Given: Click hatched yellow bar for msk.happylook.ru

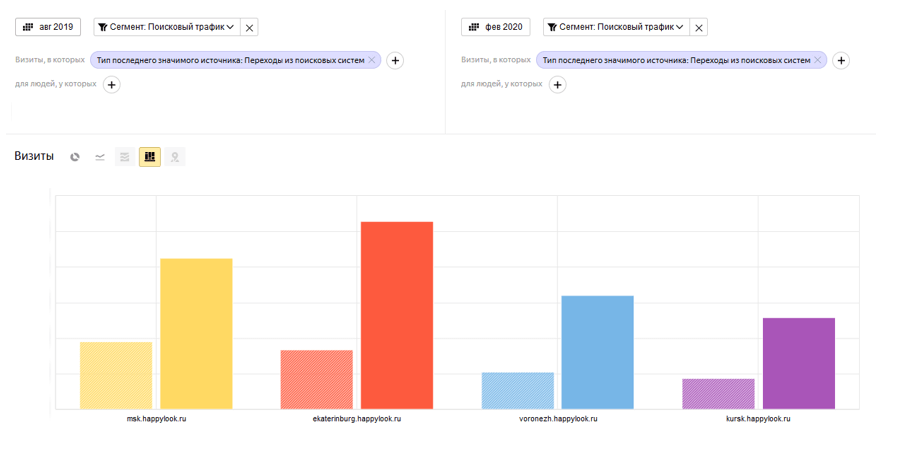Looking at the screenshot, I should click(x=116, y=375).
